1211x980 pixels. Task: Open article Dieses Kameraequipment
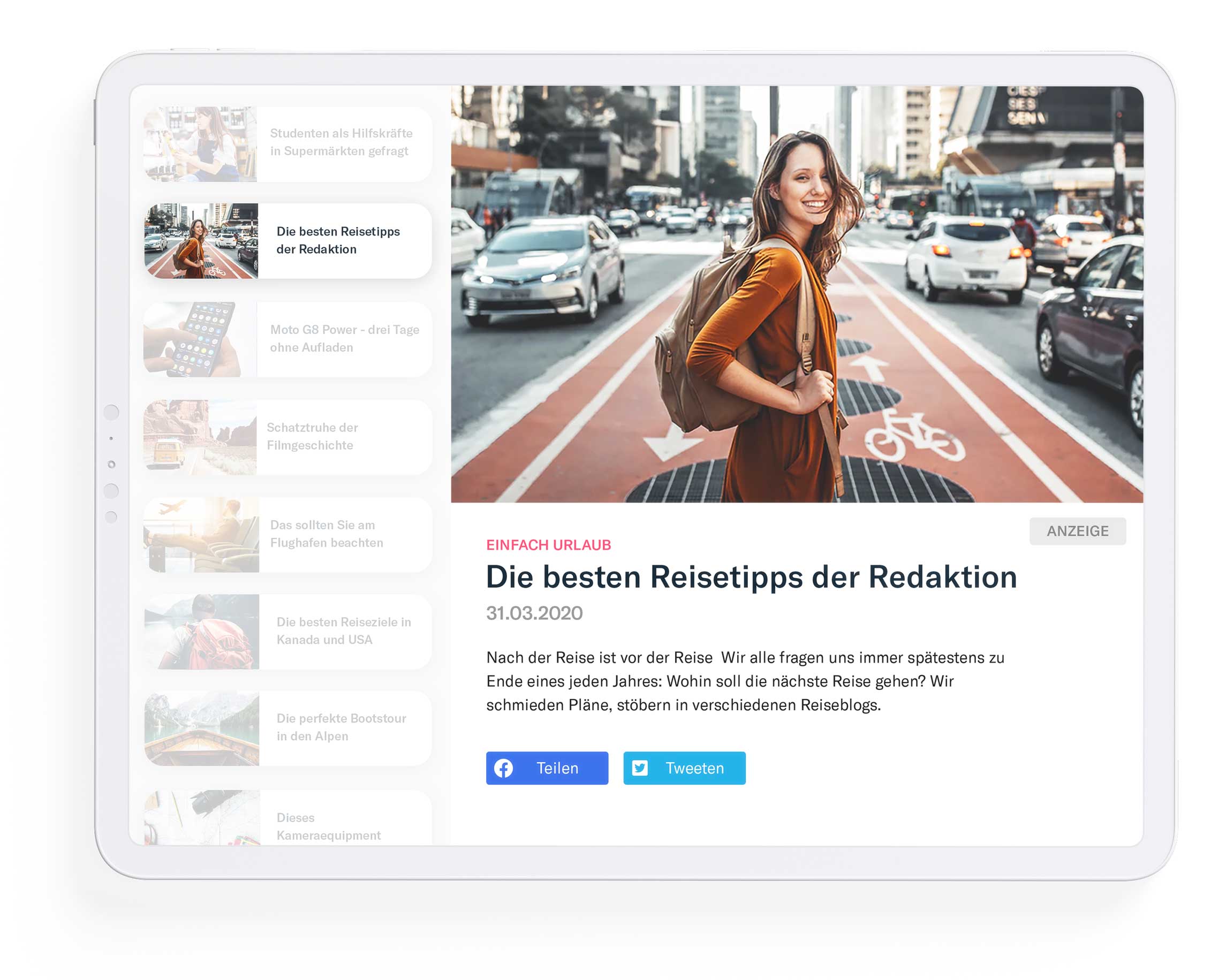tap(288, 817)
